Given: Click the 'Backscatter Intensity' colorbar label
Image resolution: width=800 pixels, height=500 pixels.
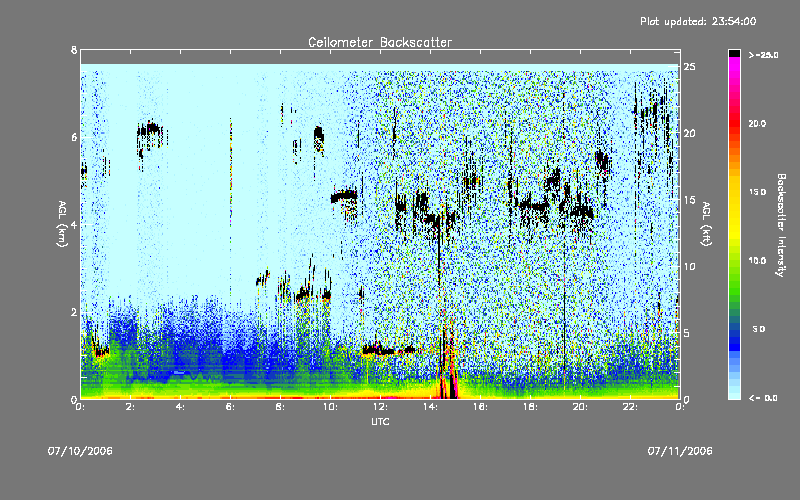Looking at the screenshot, I should click(781, 225).
